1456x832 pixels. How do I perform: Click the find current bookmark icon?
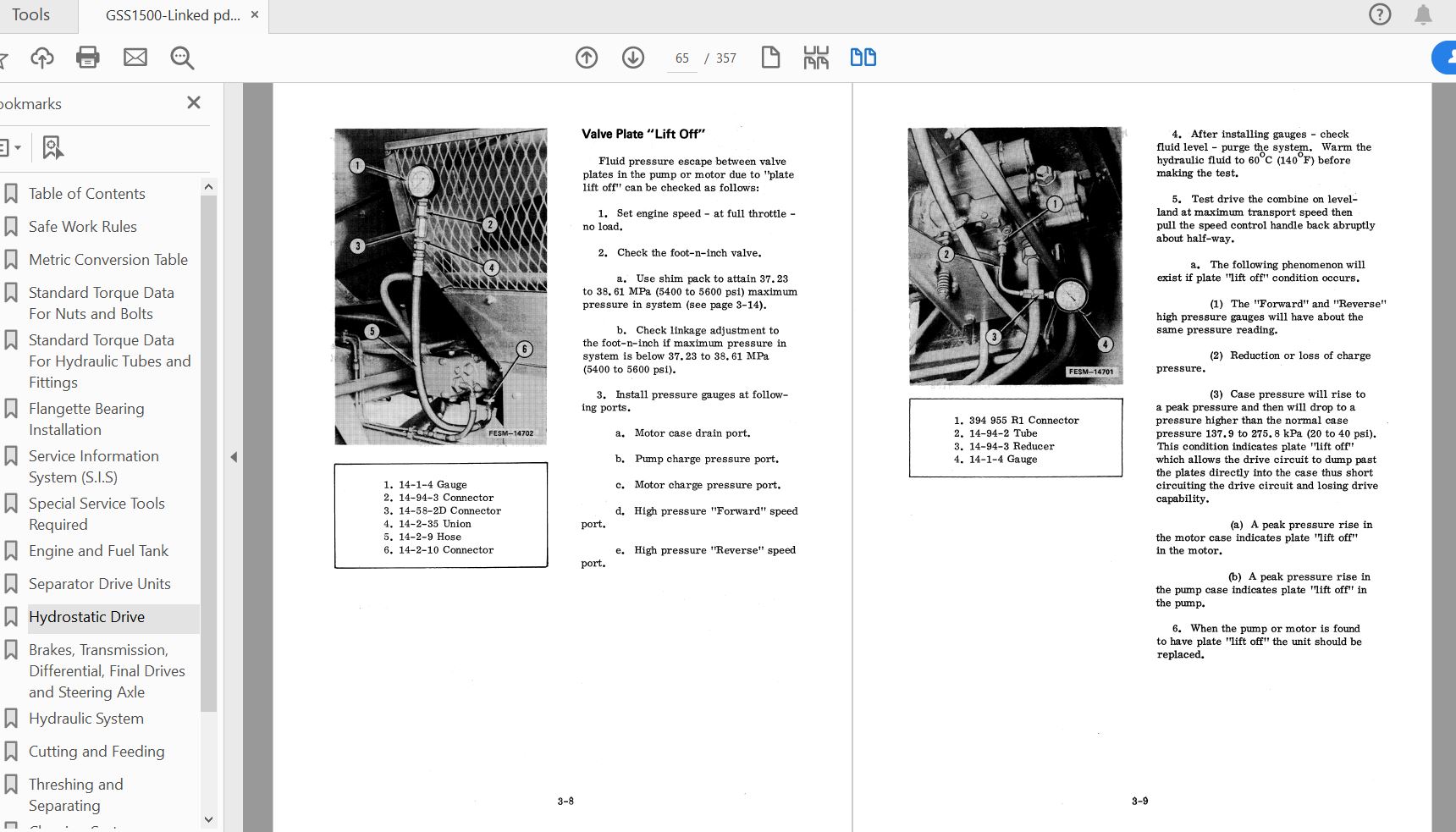point(52,147)
